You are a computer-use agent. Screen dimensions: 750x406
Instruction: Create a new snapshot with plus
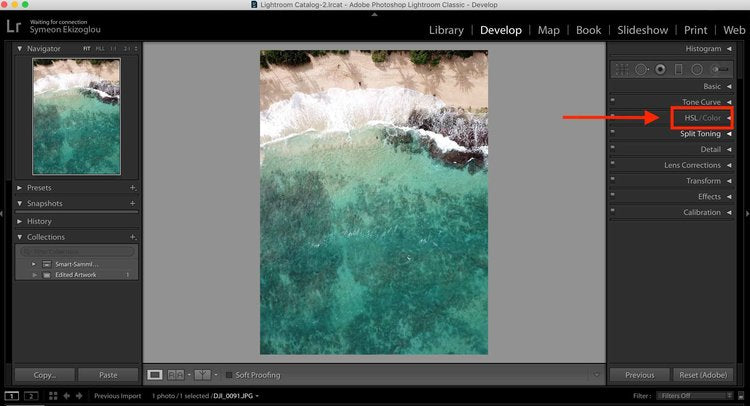click(x=133, y=203)
